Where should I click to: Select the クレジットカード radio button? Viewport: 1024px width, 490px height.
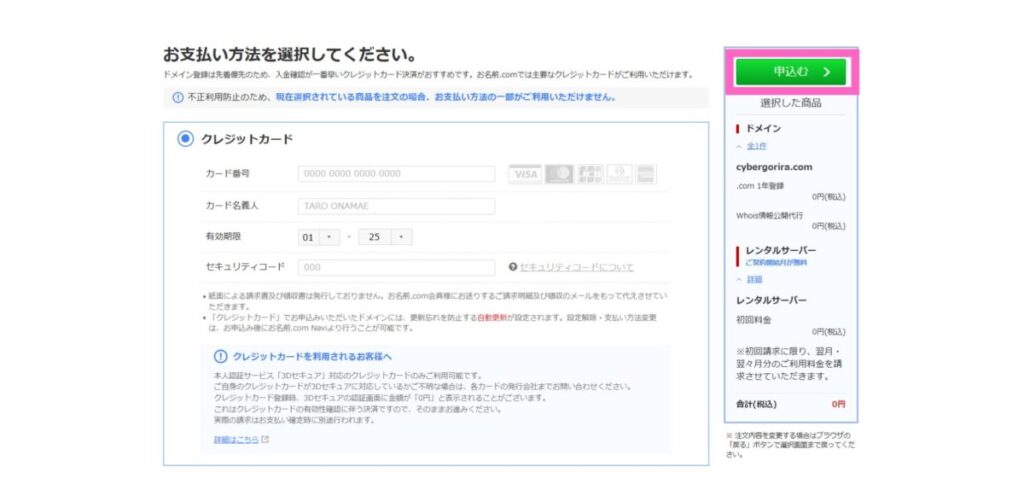[x=185, y=139]
